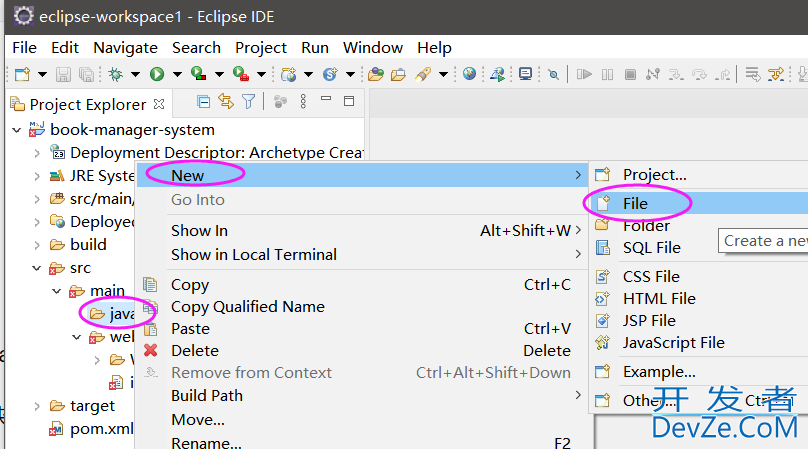This screenshot has width=808, height=449.
Task: Click the Project Explorer filter funnel icon
Action: click(248, 102)
